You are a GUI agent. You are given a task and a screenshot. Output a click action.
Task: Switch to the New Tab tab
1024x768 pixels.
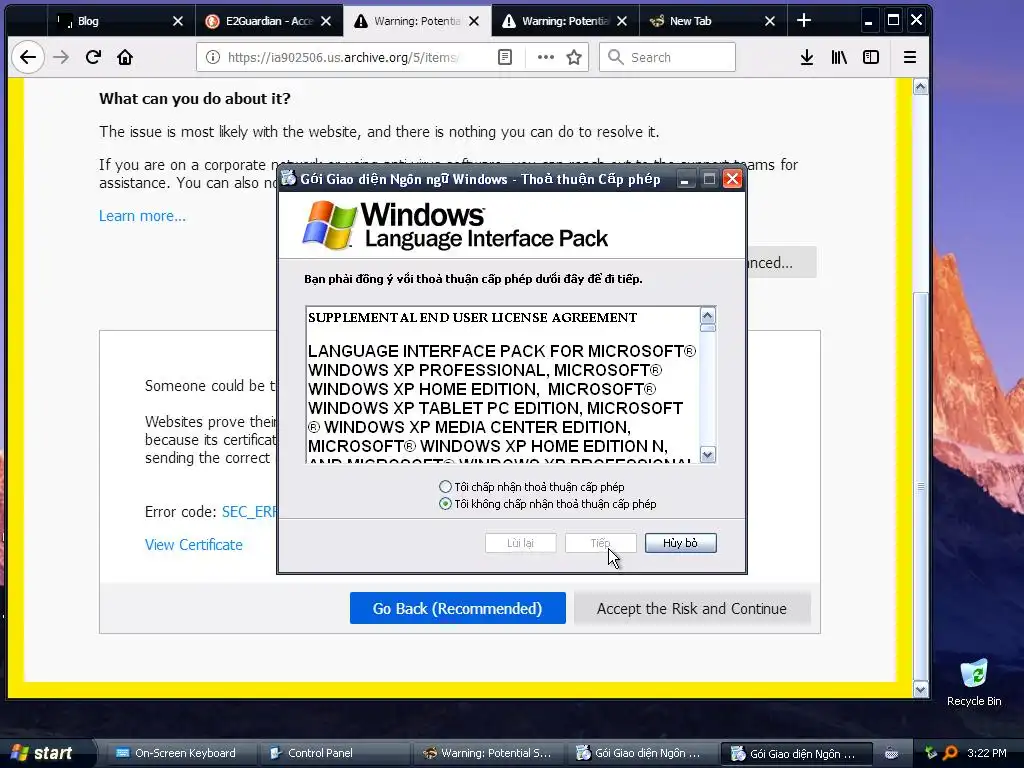click(x=712, y=21)
